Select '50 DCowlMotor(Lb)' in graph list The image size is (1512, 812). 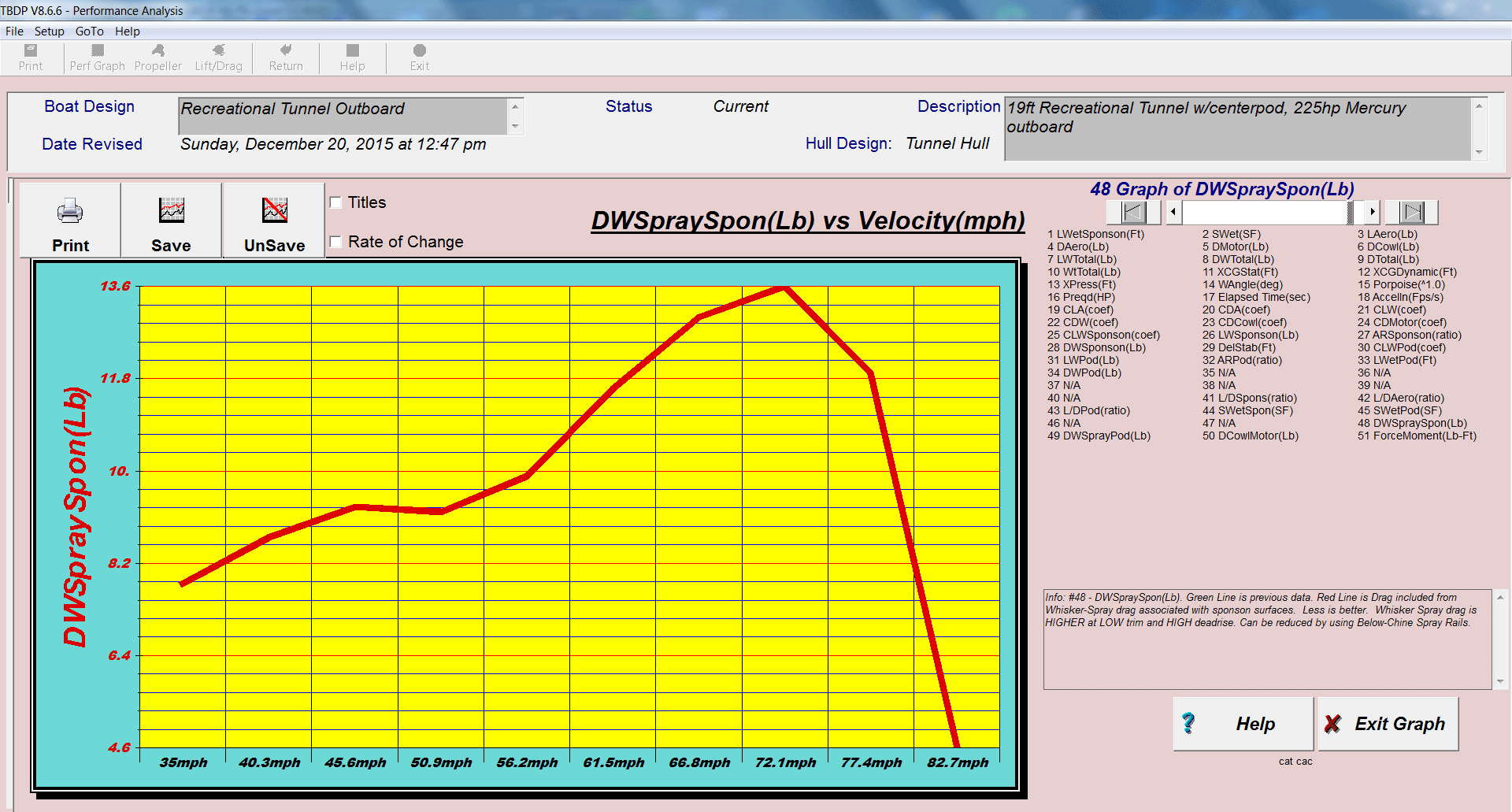[1251, 436]
